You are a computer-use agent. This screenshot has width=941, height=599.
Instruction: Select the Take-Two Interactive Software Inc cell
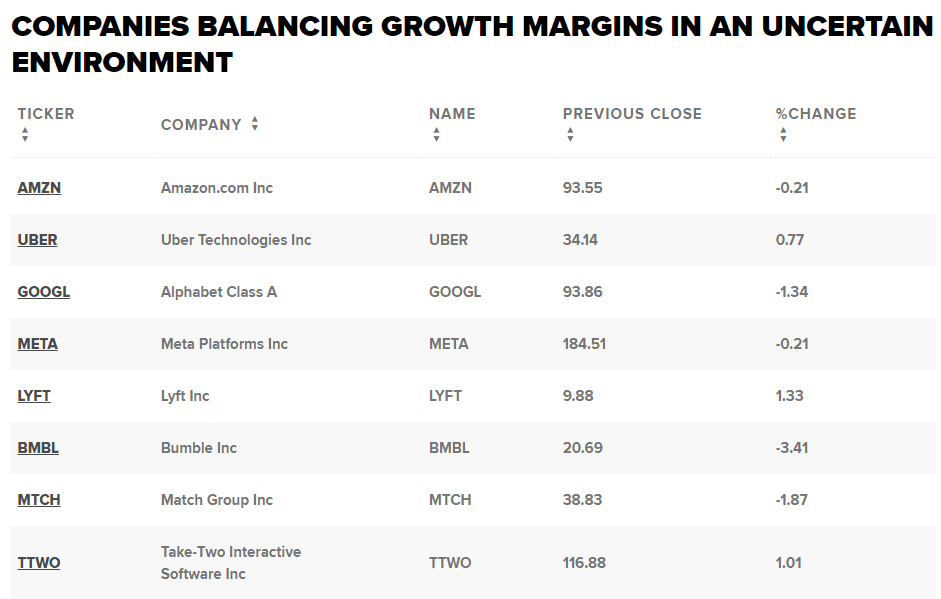click(231, 563)
